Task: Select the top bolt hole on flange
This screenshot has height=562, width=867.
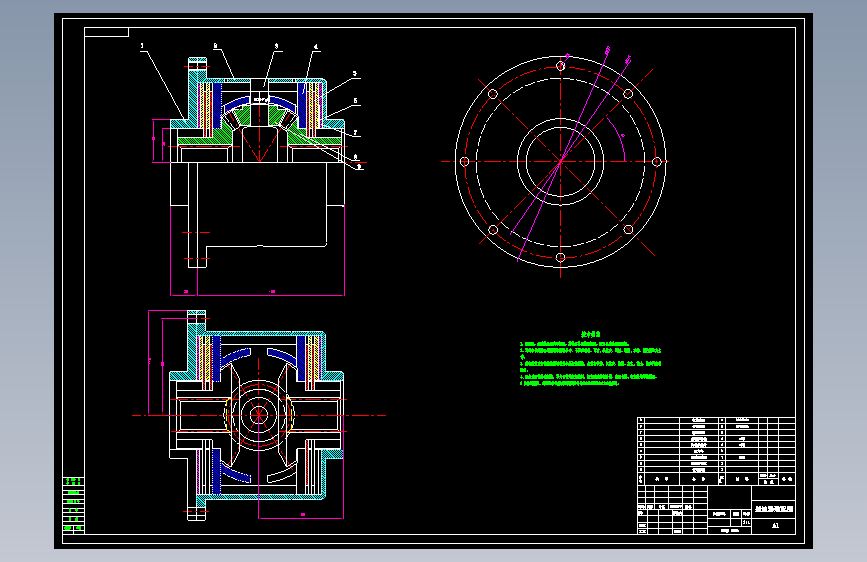Action: click(561, 66)
